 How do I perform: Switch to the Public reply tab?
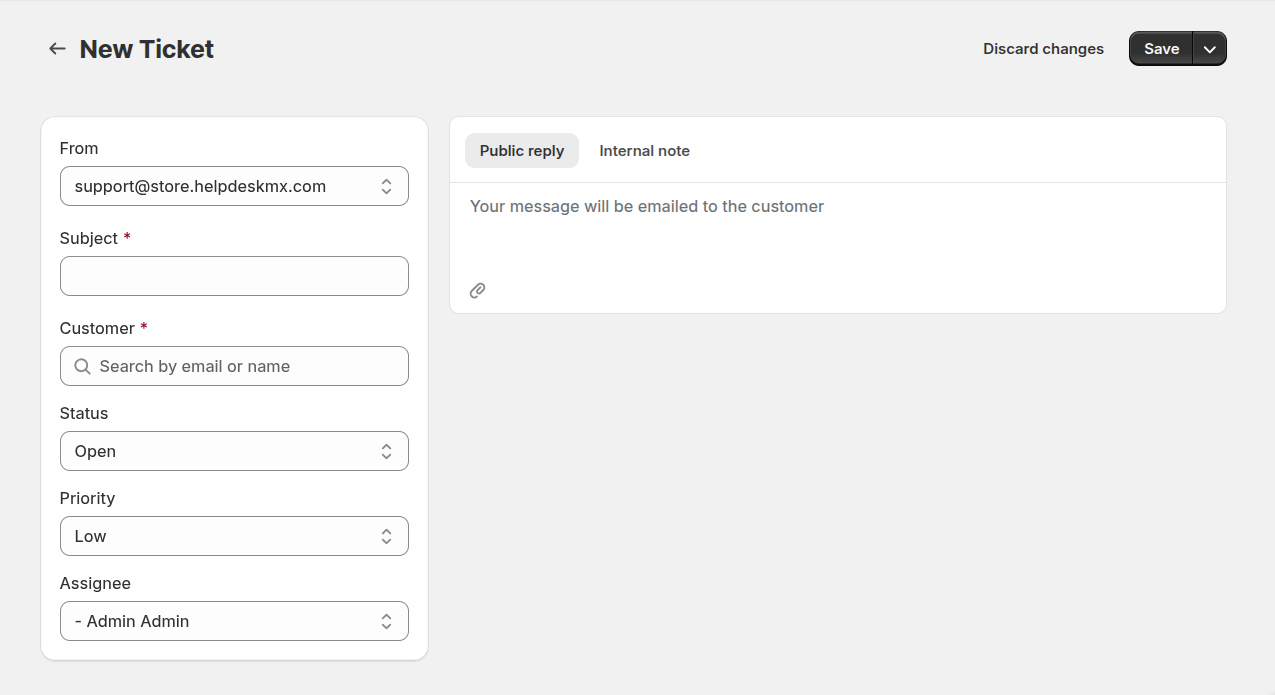pos(521,151)
